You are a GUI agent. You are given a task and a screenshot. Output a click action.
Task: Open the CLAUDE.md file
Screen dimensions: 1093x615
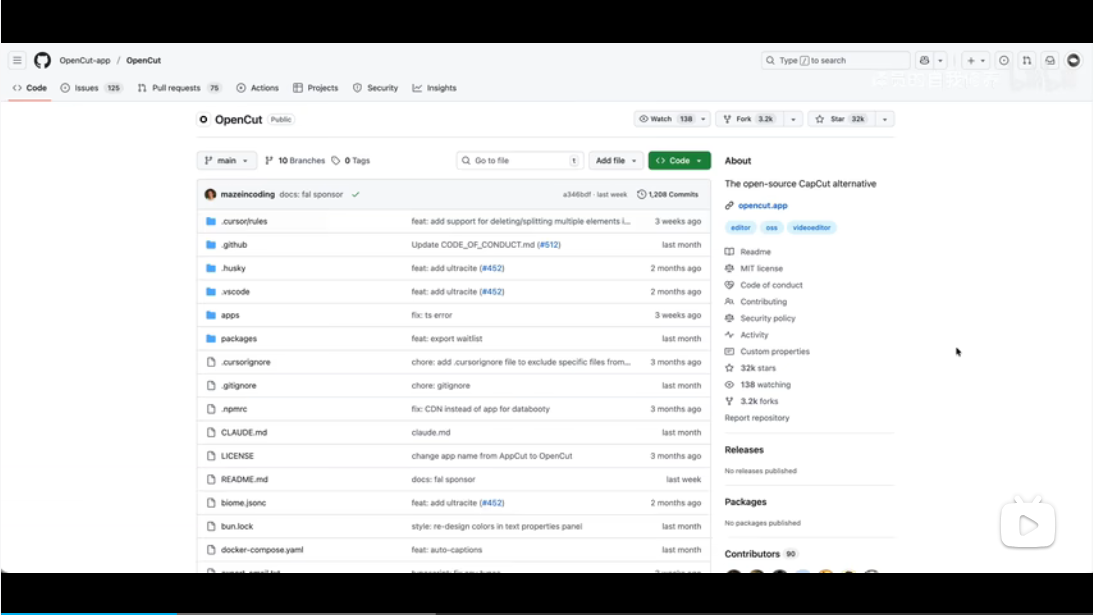(x=244, y=432)
